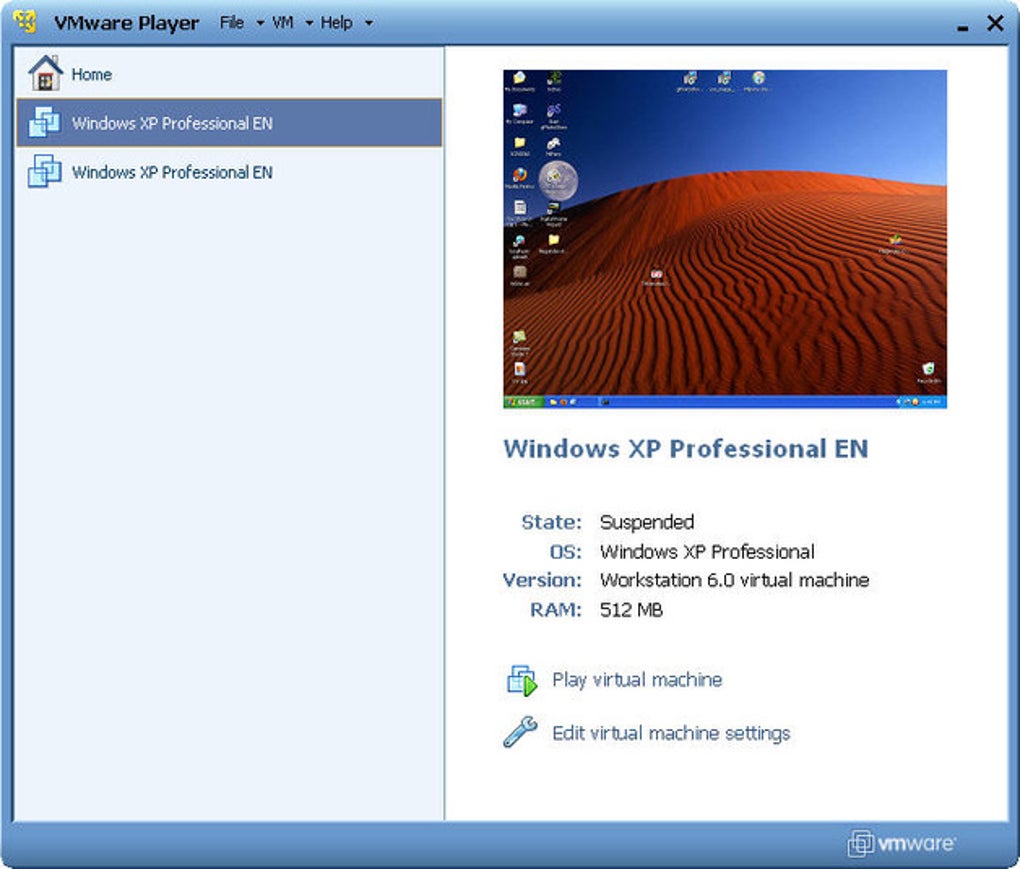1020x869 pixels.
Task: Click the first Windows XP VM icon
Action: (x=42, y=122)
